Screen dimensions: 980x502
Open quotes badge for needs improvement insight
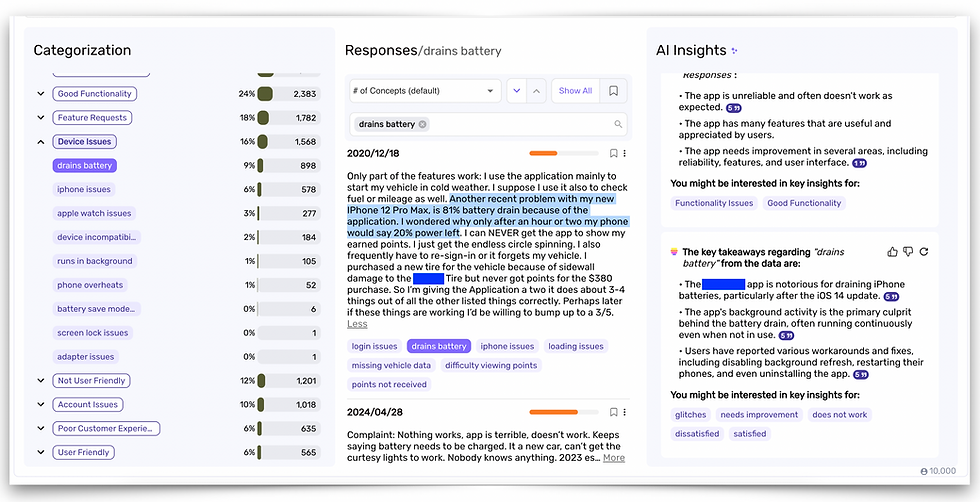(859, 163)
